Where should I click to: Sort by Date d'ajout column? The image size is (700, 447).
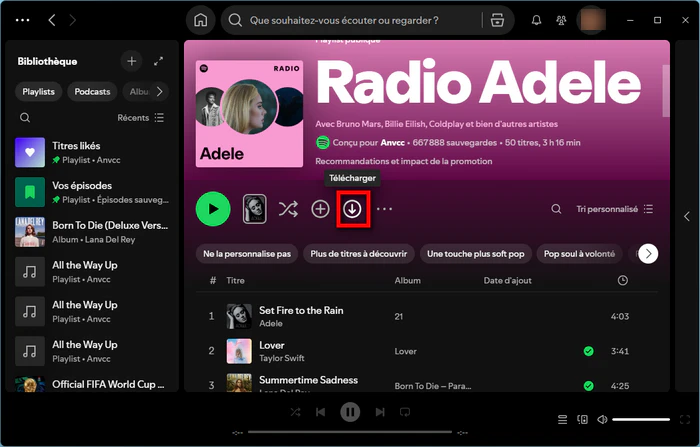pos(507,280)
